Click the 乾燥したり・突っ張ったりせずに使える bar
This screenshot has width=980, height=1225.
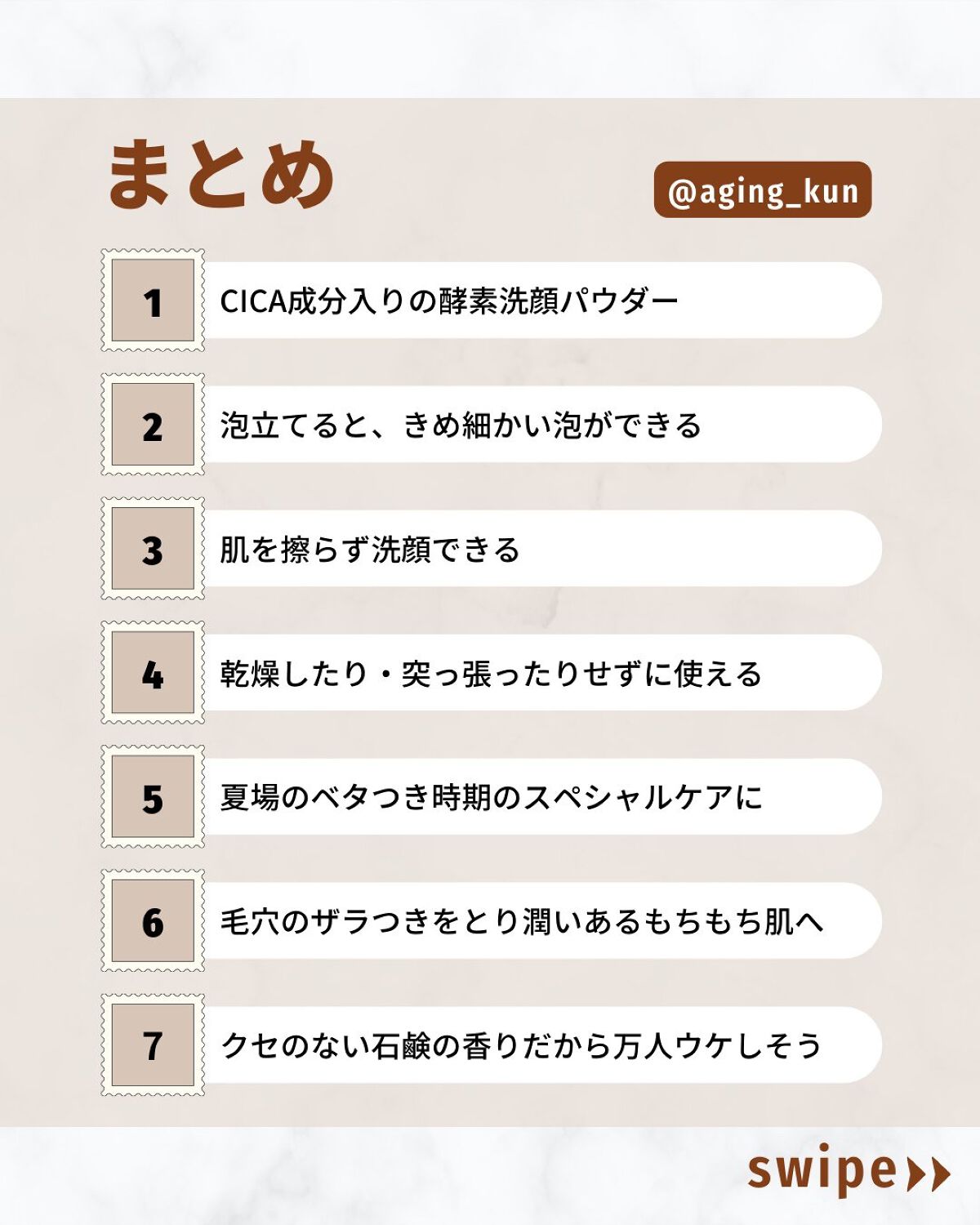pyautogui.click(x=539, y=673)
